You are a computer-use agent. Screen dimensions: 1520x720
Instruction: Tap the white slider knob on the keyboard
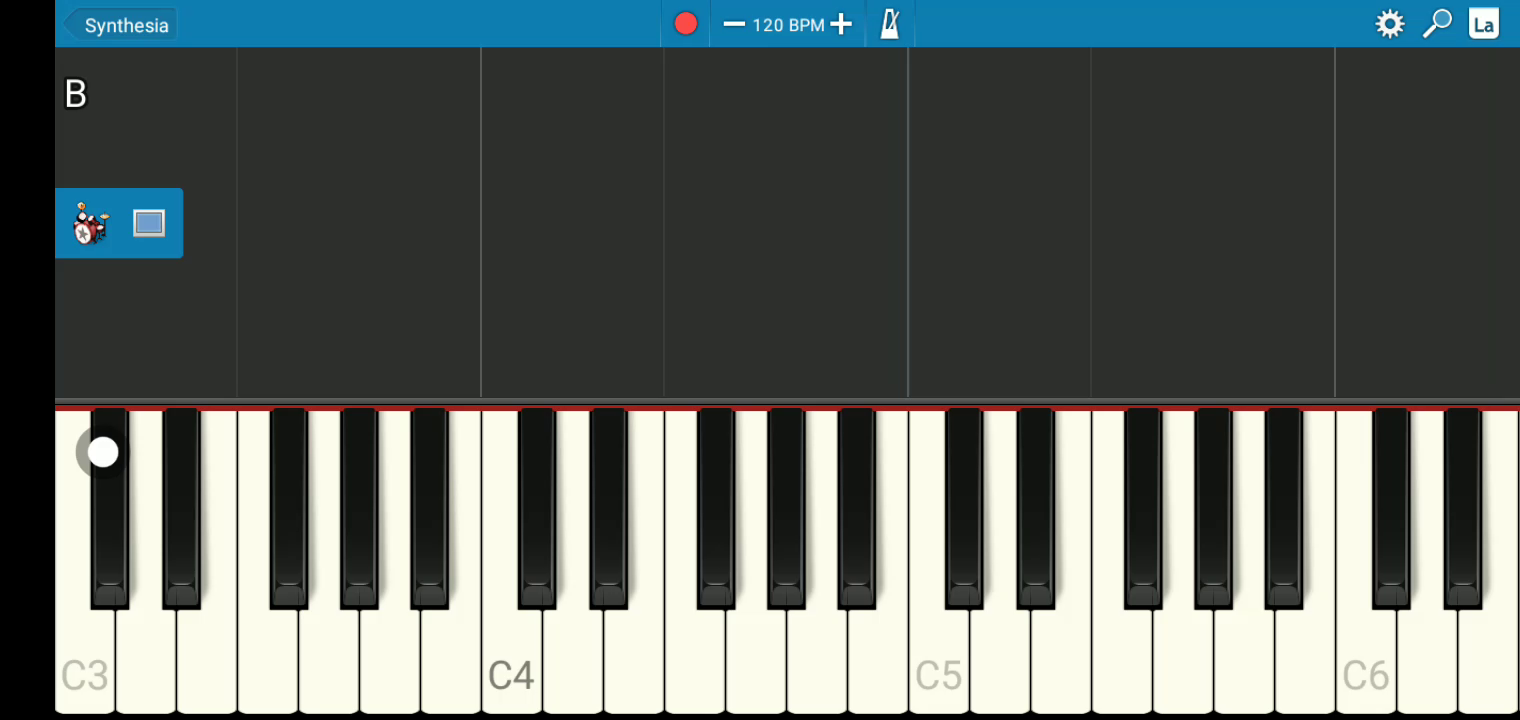(x=103, y=452)
